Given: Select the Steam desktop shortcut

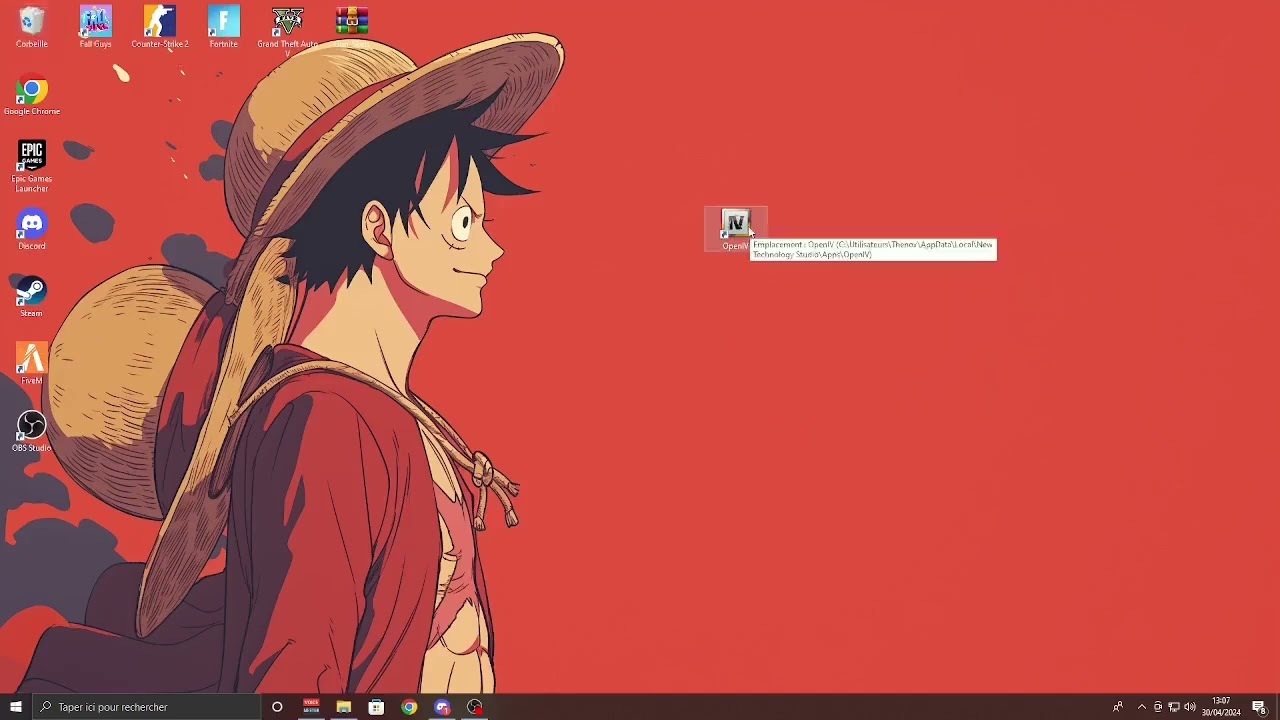Looking at the screenshot, I should click(32, 298).
